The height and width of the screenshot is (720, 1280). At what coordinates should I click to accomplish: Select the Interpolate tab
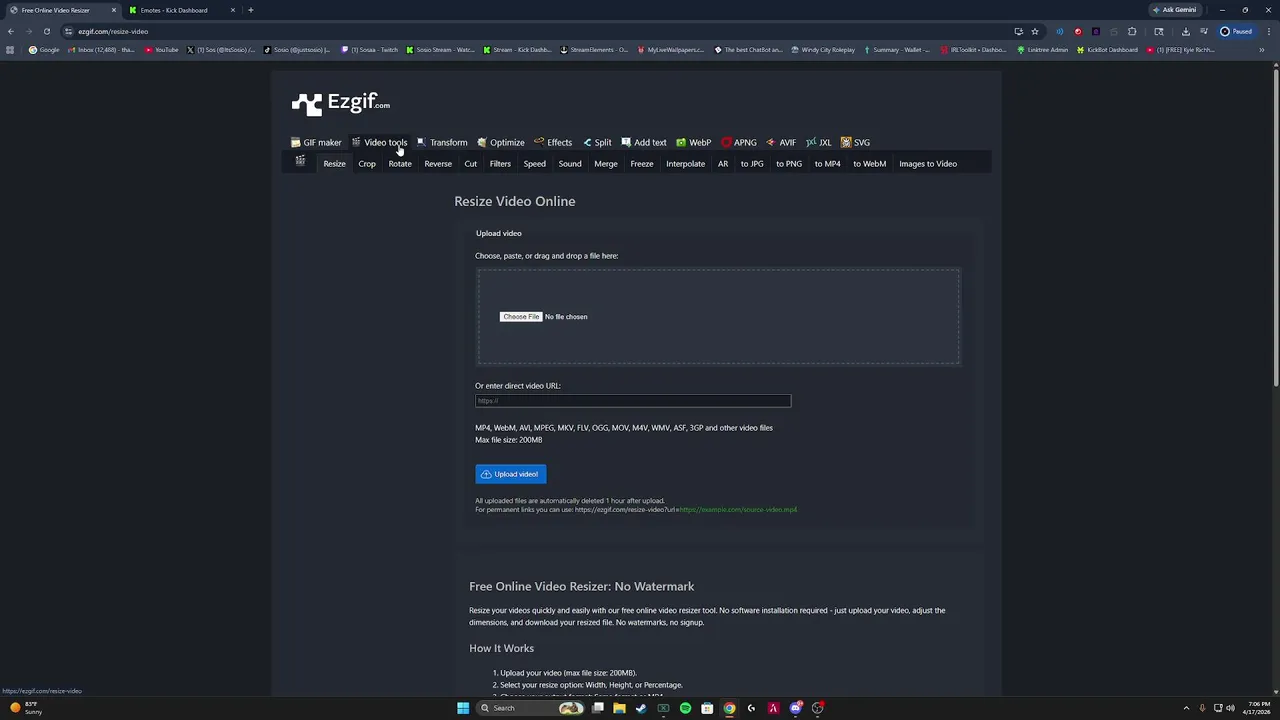686,164
